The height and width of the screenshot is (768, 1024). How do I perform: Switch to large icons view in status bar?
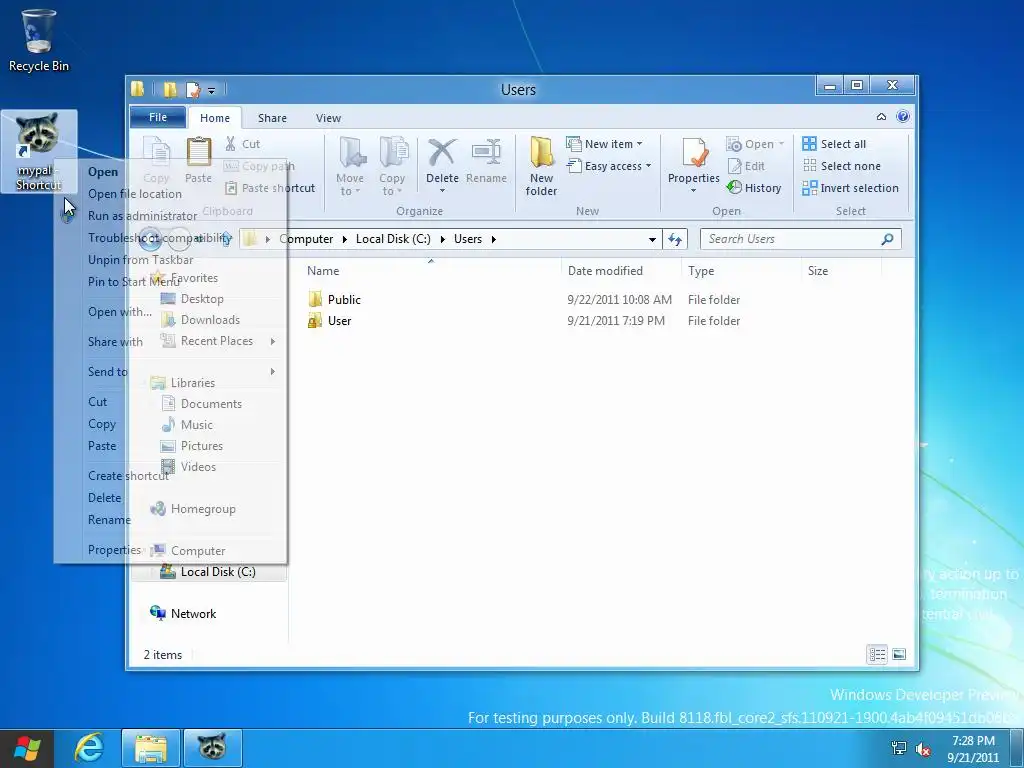899,654
